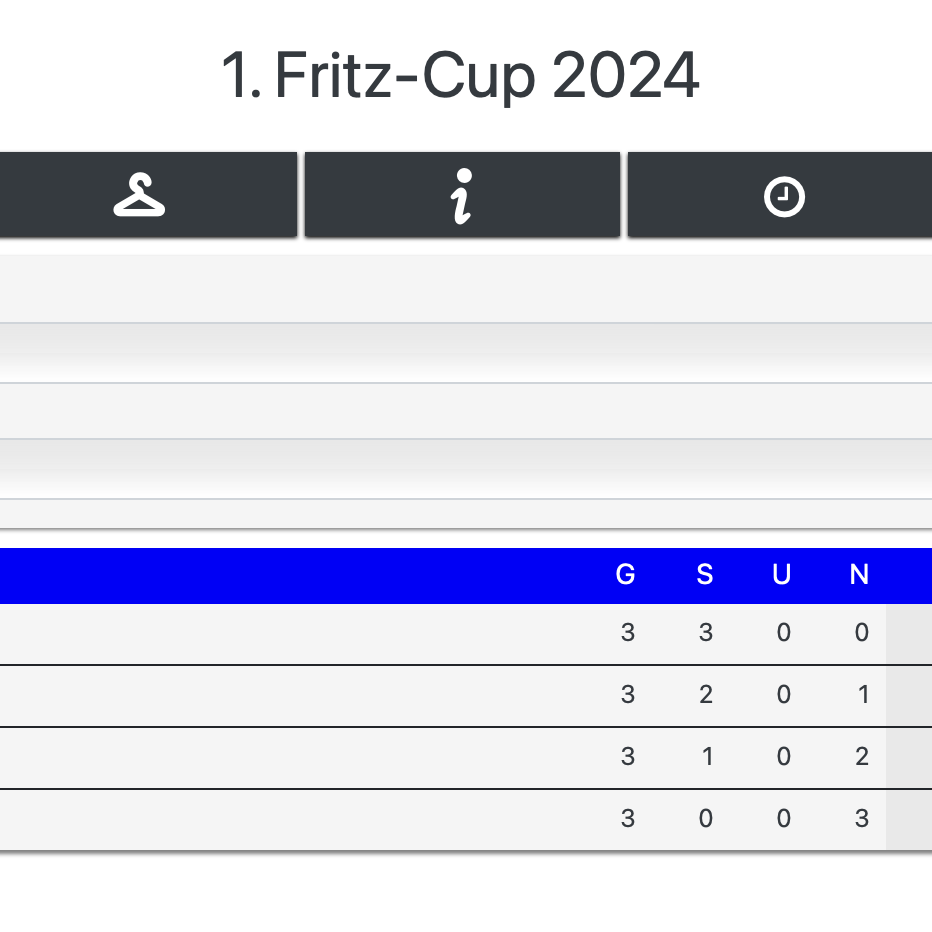Open the clock schedule tab
The image size is (932, 932).
click(x=783, y=196)
